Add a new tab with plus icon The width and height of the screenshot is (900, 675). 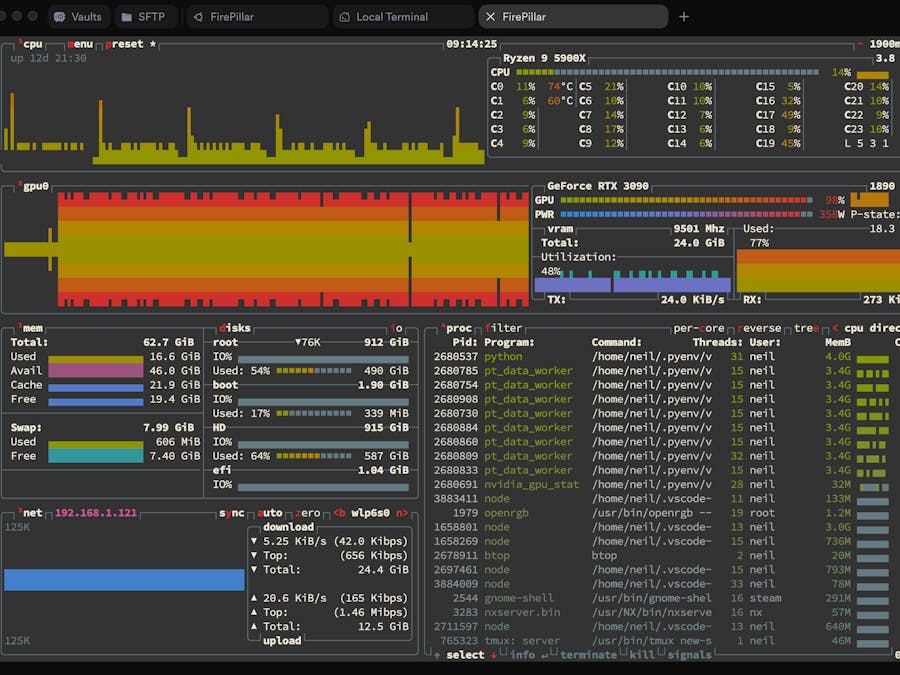[x=684, y=17]
